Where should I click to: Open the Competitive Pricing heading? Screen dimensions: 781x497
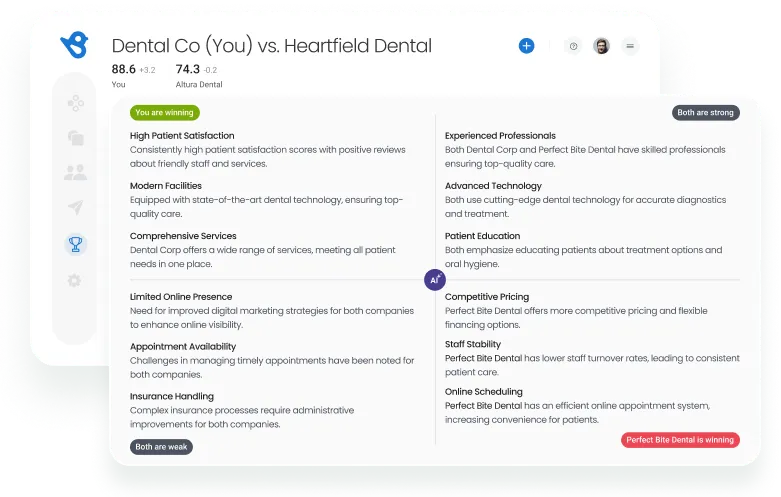pyautogui.click(x=487, y=296)
